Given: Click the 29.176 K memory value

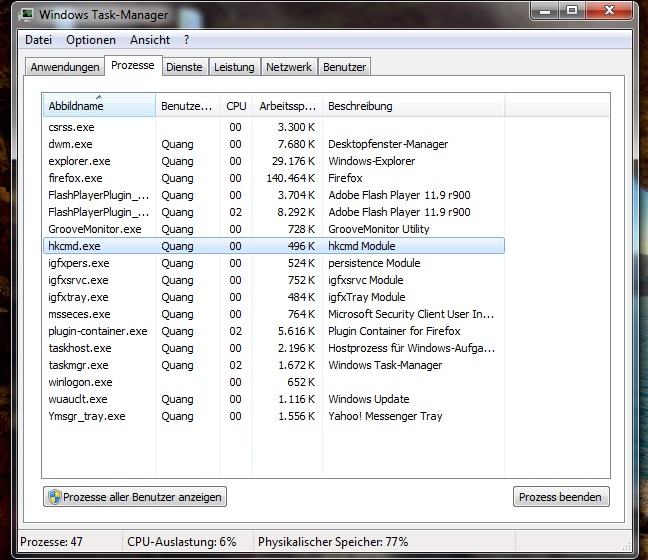Looking at the screenshot, I should 293,161.
